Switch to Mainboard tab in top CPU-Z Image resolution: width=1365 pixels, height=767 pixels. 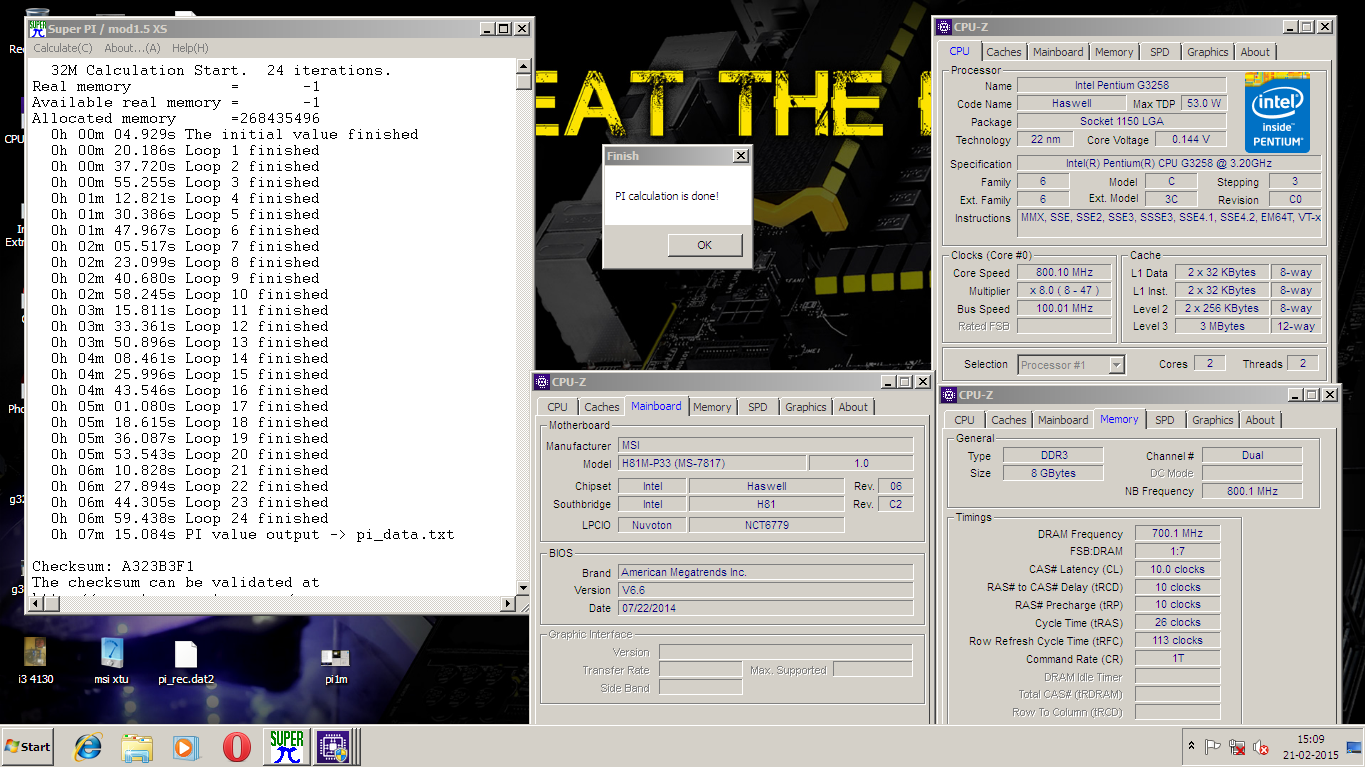(1058, 52)
